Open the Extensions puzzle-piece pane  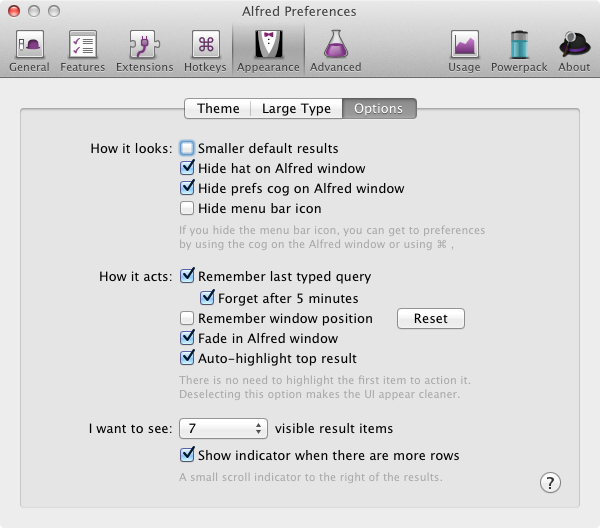145,51
